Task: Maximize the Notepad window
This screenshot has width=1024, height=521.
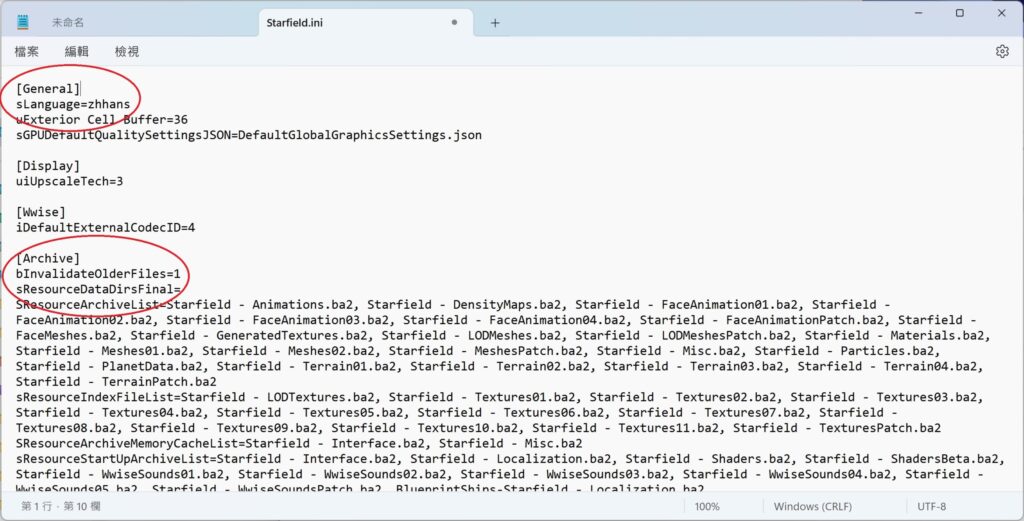Action: pos(959,13)
